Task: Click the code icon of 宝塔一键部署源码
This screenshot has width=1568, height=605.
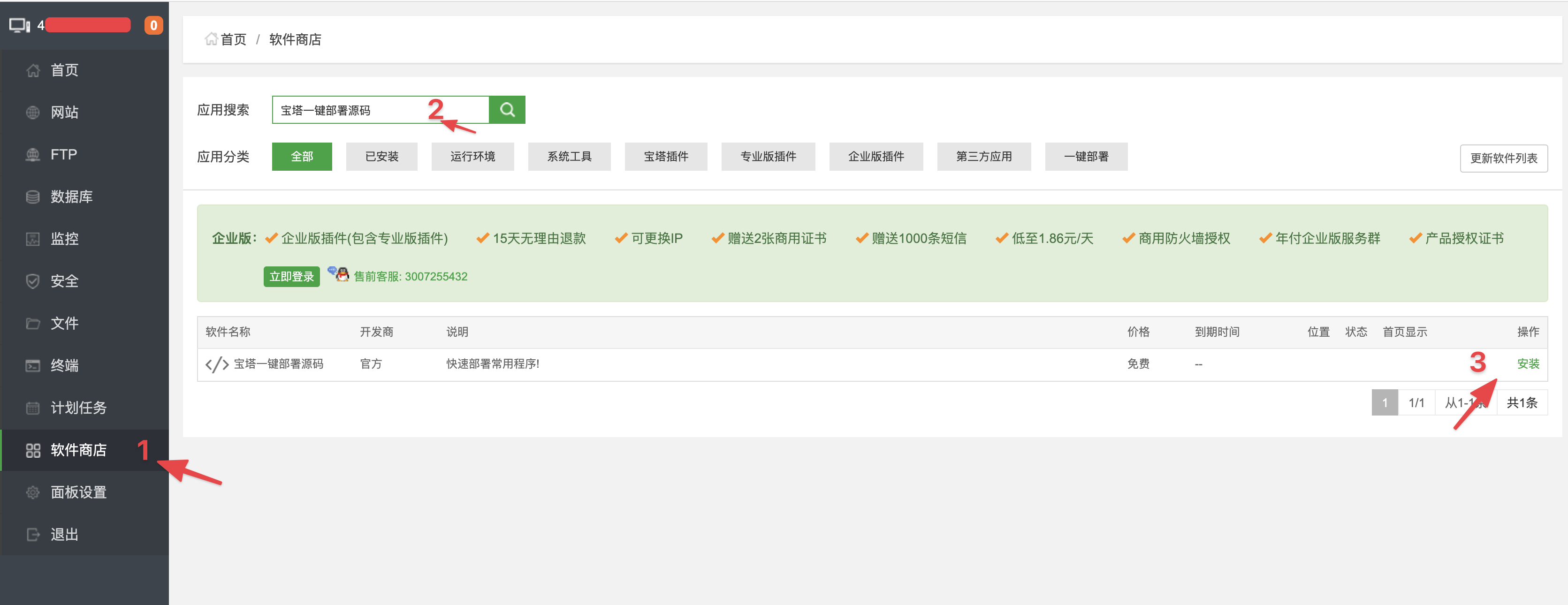Action: point(217,364)
